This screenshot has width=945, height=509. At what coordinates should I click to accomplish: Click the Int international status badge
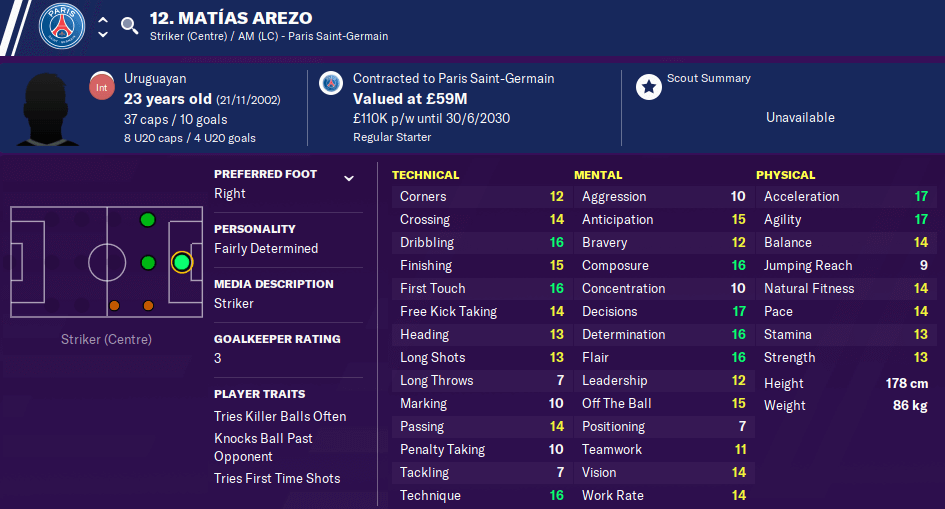(x=102, y=87)
